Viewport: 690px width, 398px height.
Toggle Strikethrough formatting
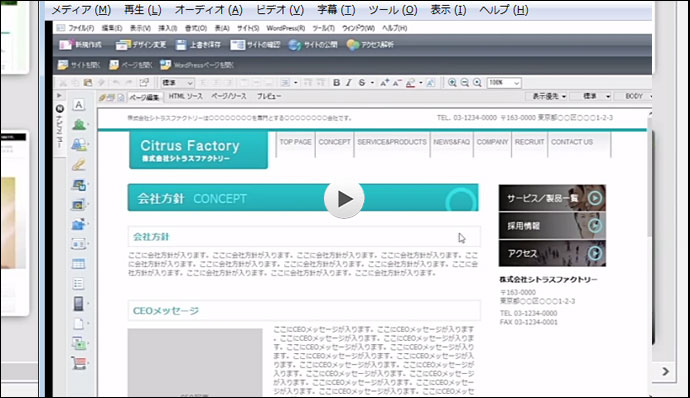[362, 82]
